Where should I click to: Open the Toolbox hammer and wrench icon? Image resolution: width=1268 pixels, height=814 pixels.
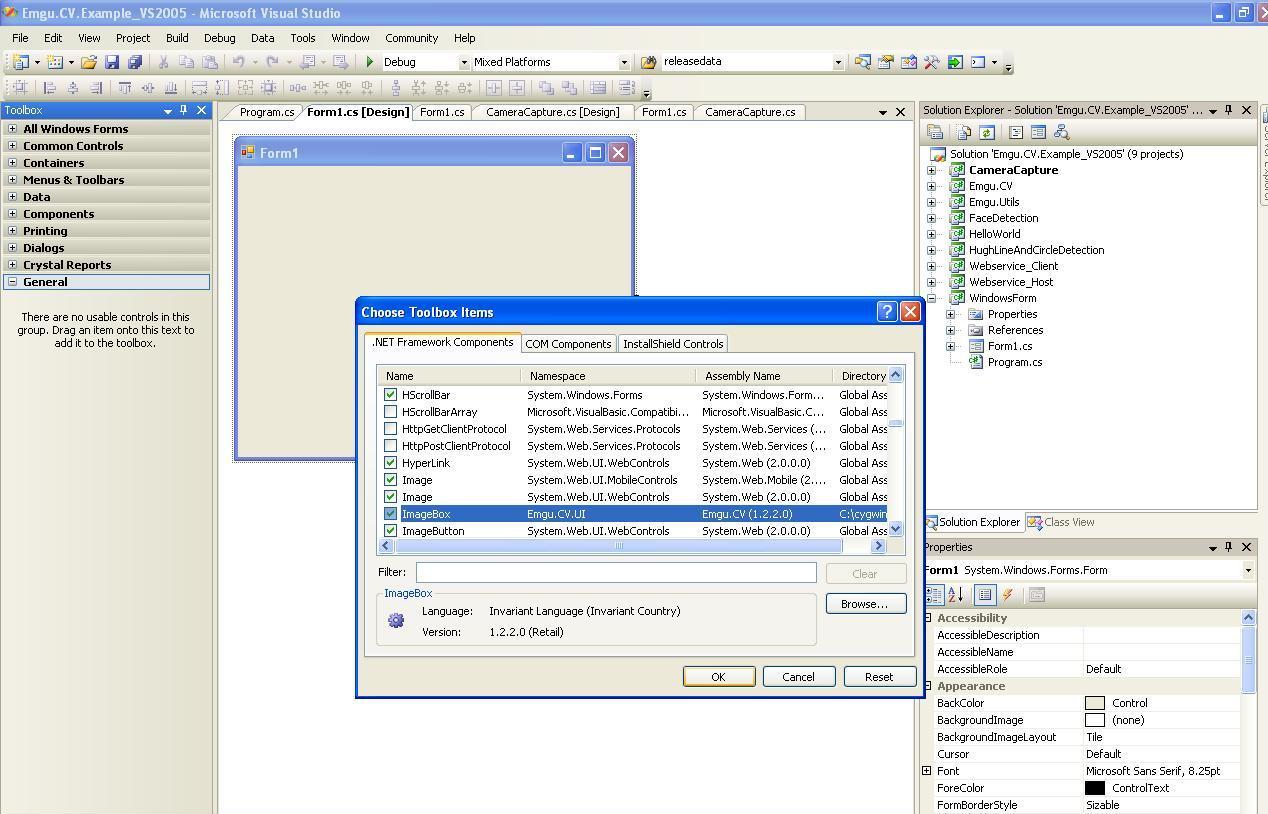click(x=932, y=62)
